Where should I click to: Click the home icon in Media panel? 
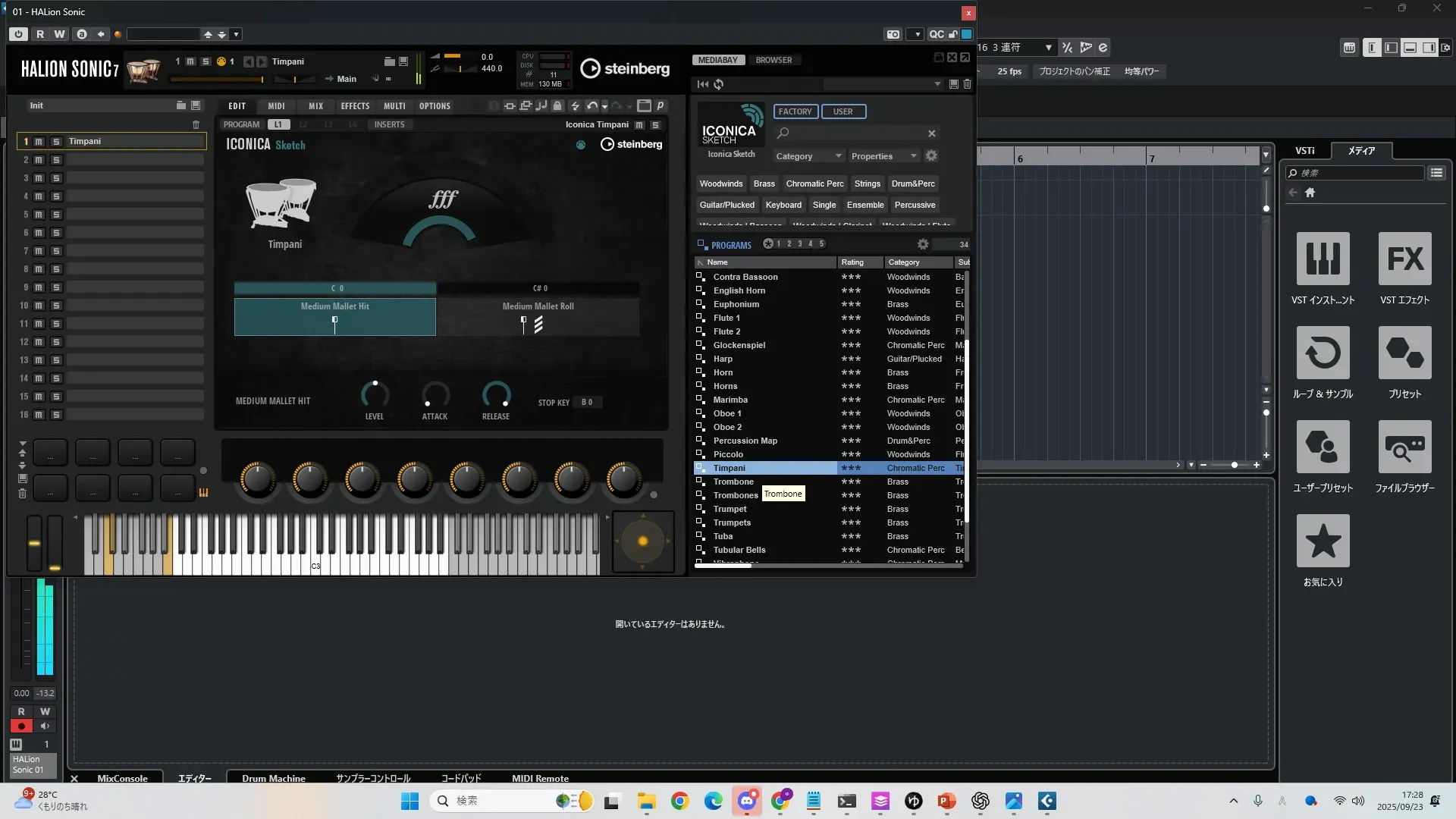click(x=1310, y=193)
